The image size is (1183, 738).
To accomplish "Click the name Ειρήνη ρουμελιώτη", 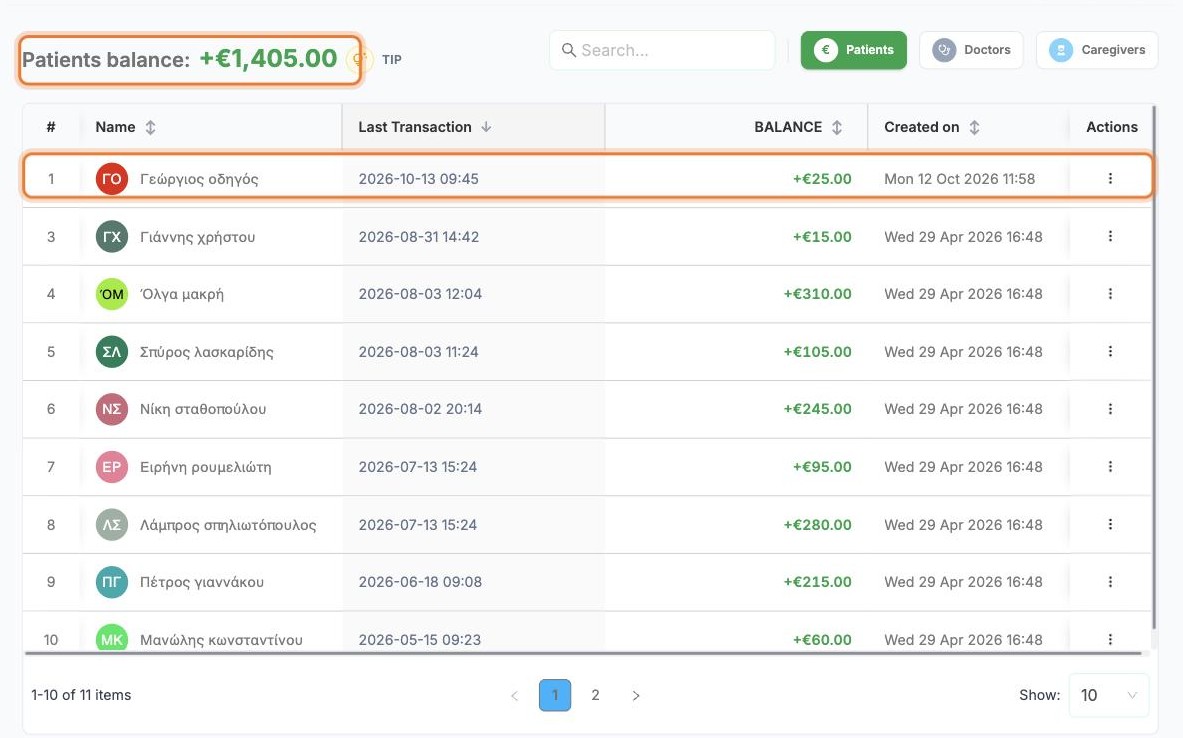I will click(206, 467).
